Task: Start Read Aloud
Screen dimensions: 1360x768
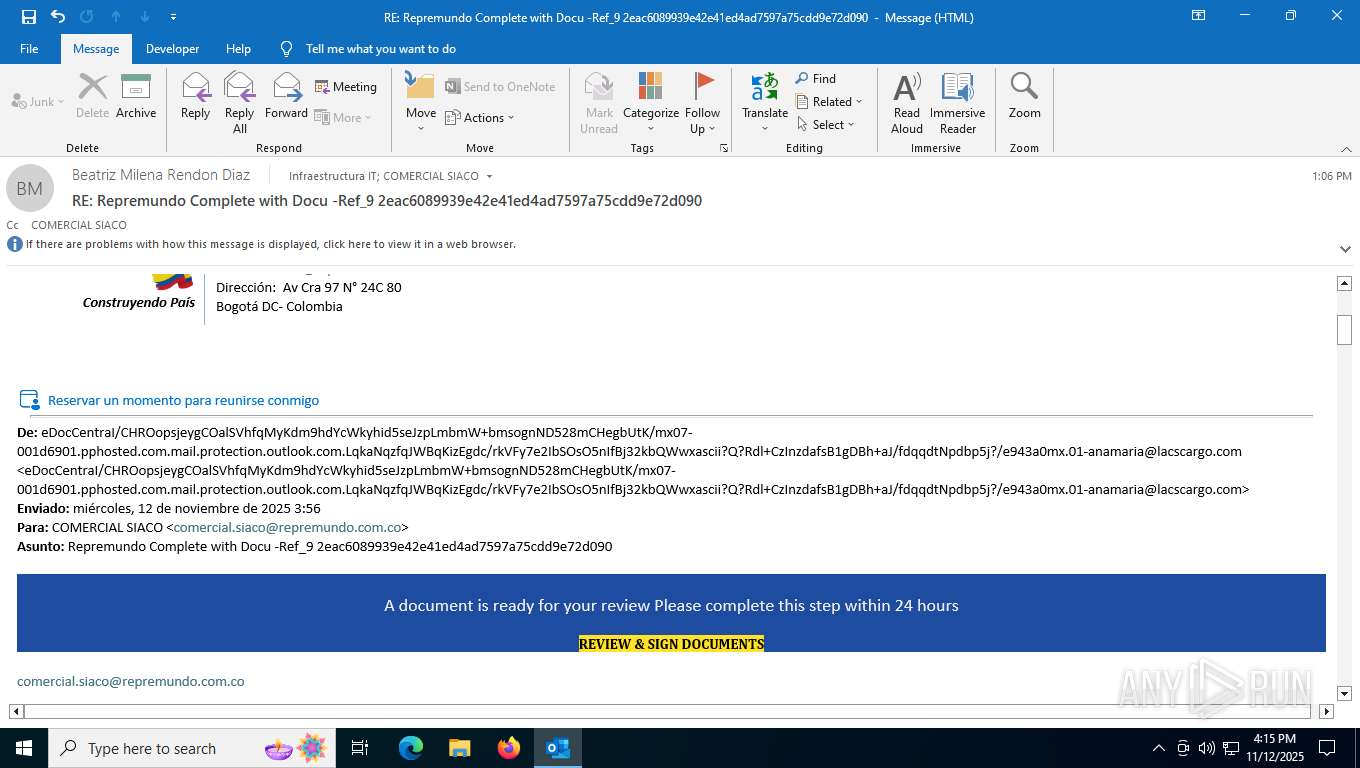Action: tap(907, 102)
